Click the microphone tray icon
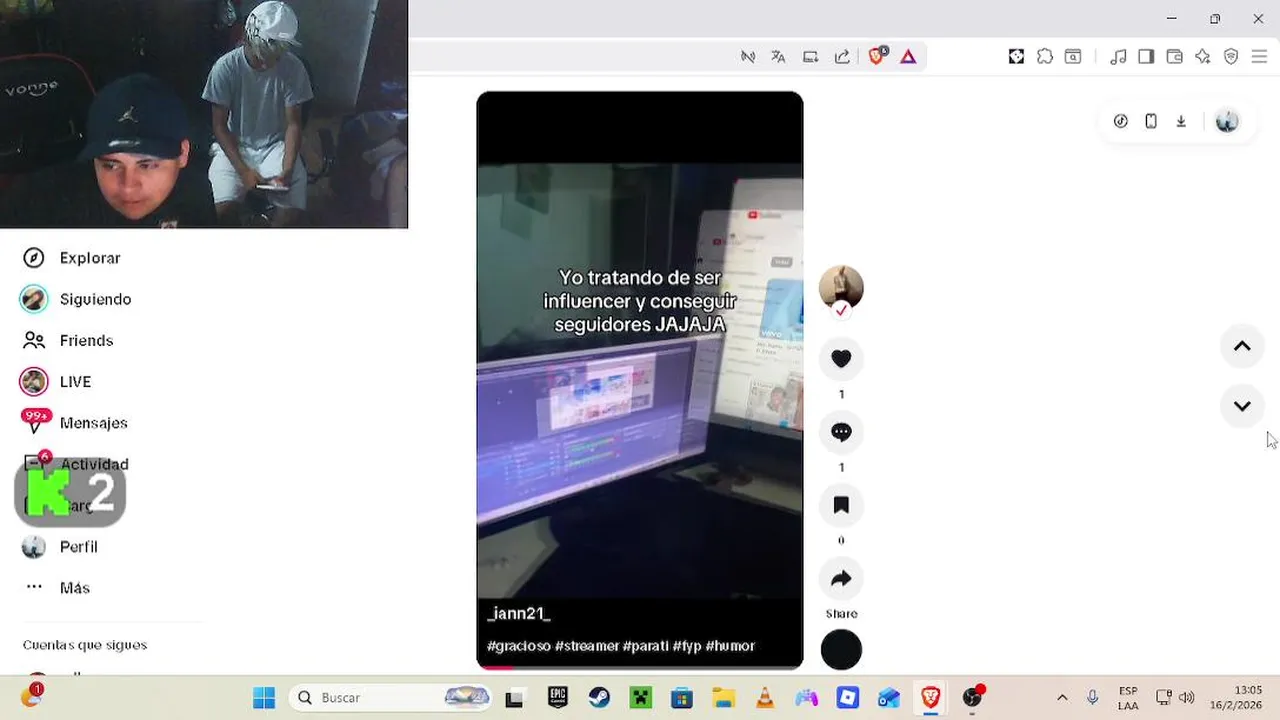Viewport: 1280px width, 720px height. [1092, 698]
